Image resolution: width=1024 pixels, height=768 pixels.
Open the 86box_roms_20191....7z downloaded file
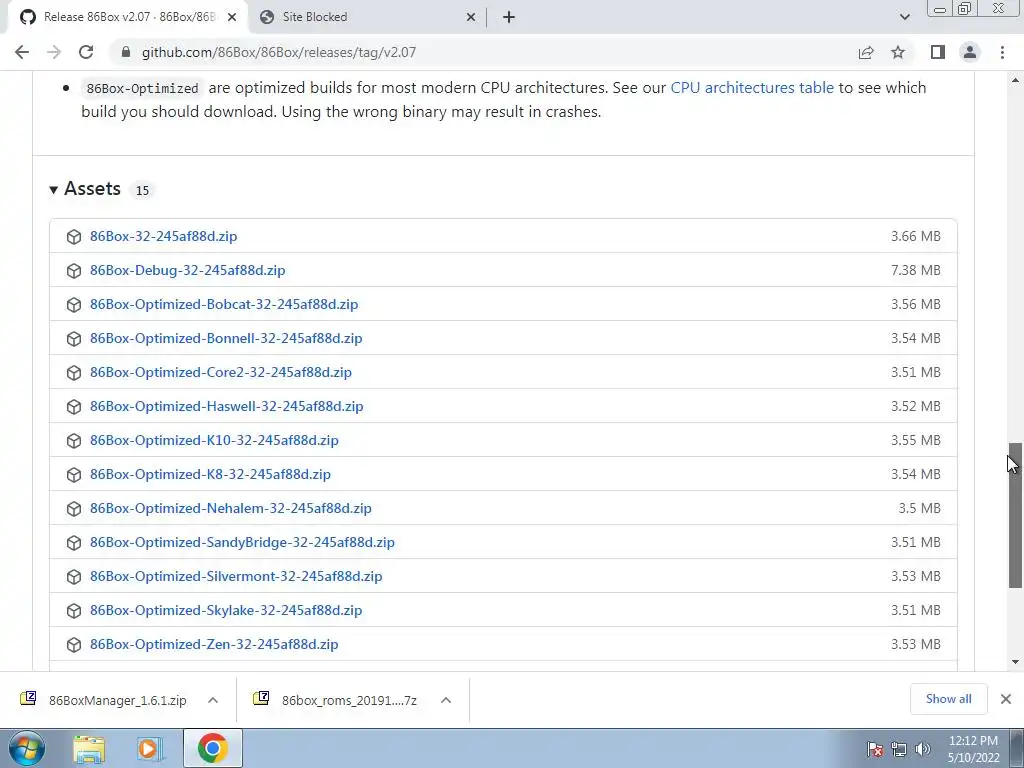(349, 700)
